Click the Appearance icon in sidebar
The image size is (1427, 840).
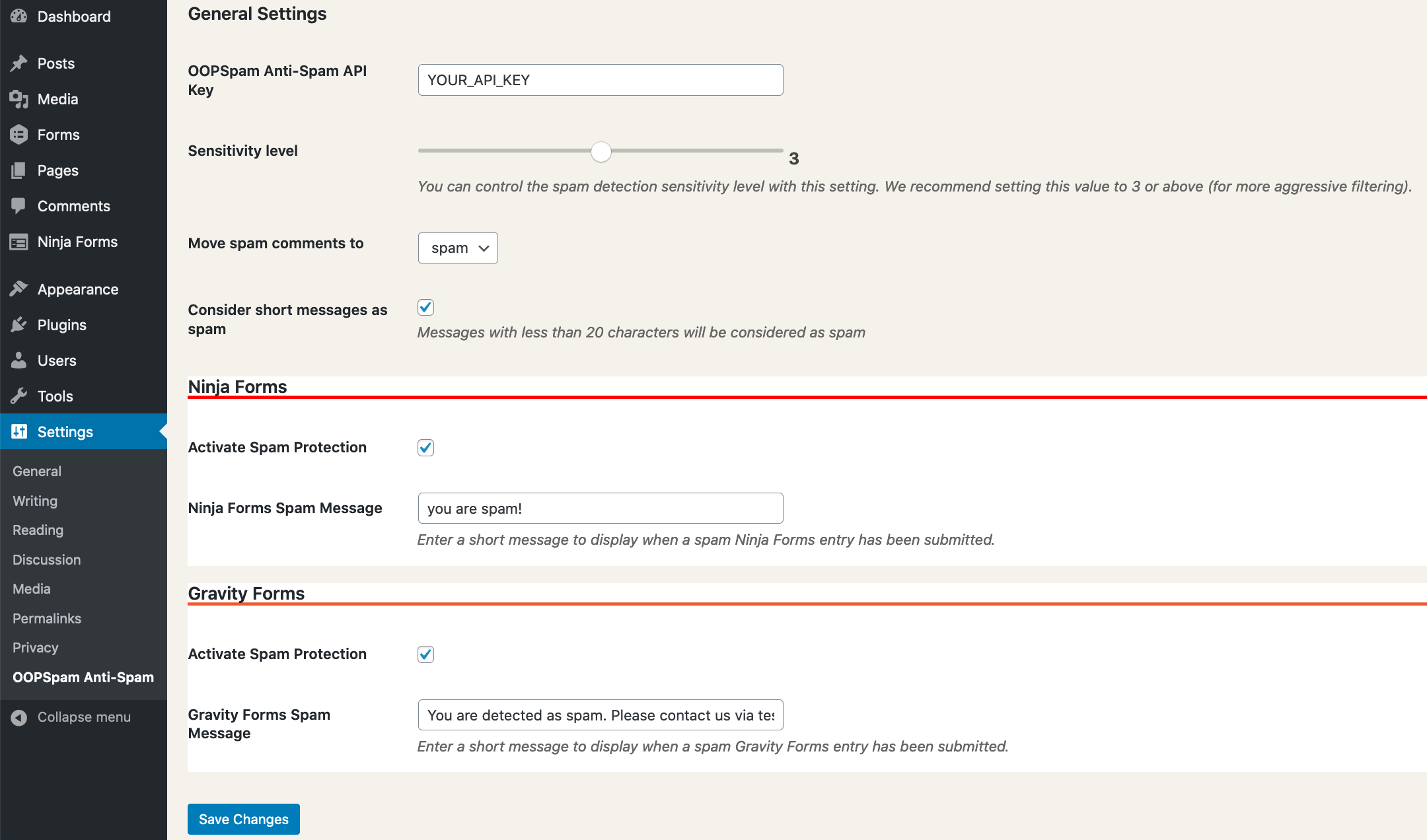pos(19,289)
